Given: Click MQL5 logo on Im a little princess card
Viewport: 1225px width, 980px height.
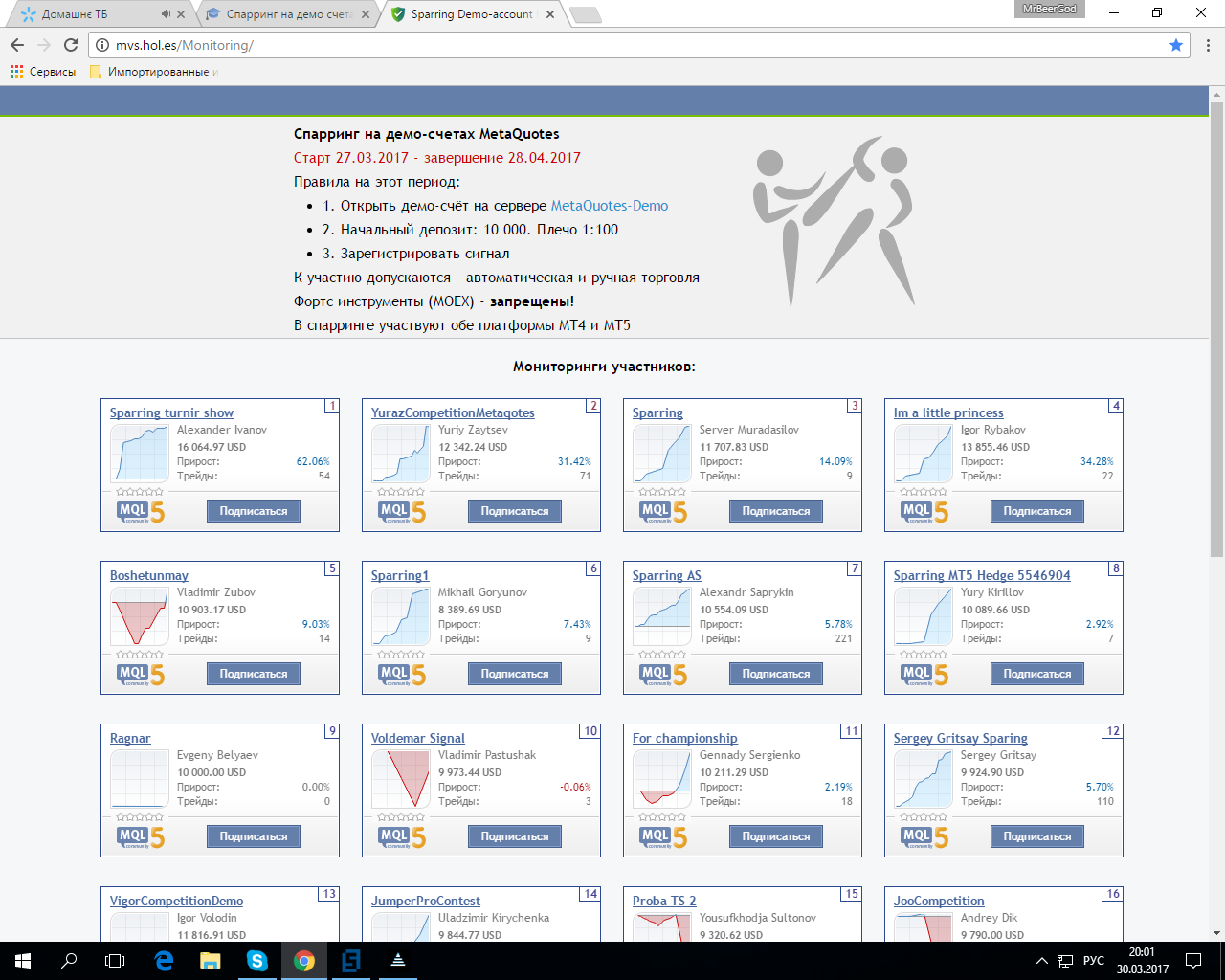Looking at the screenshot, I should point(924,512).
